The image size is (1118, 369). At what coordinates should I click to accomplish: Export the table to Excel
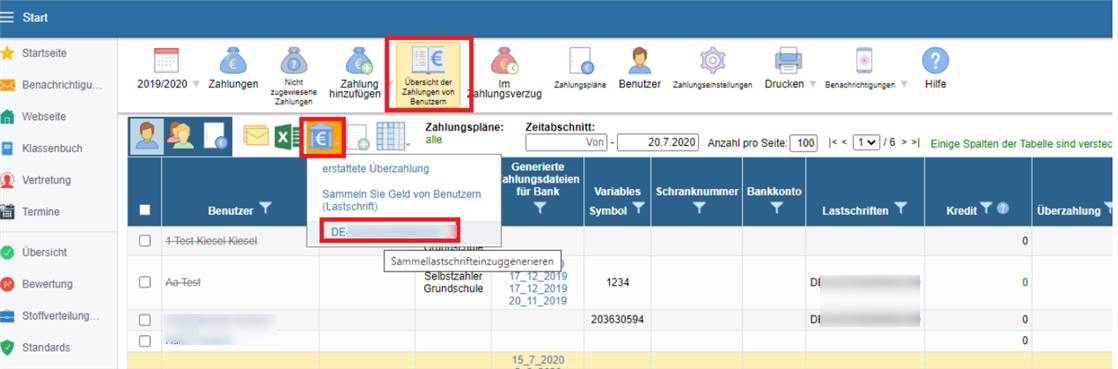[287, 136]
